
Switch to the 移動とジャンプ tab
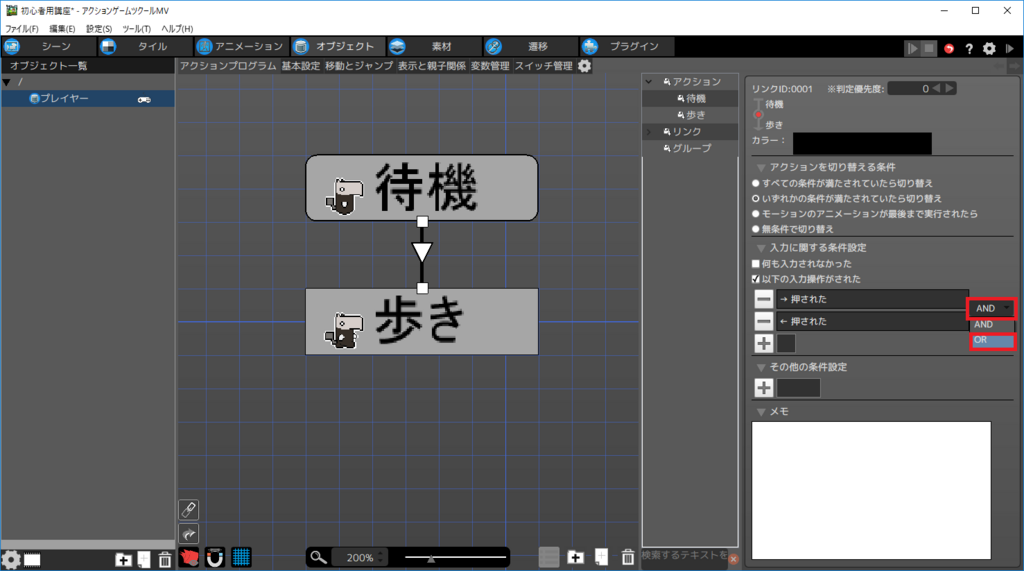(x=359, y=66)
